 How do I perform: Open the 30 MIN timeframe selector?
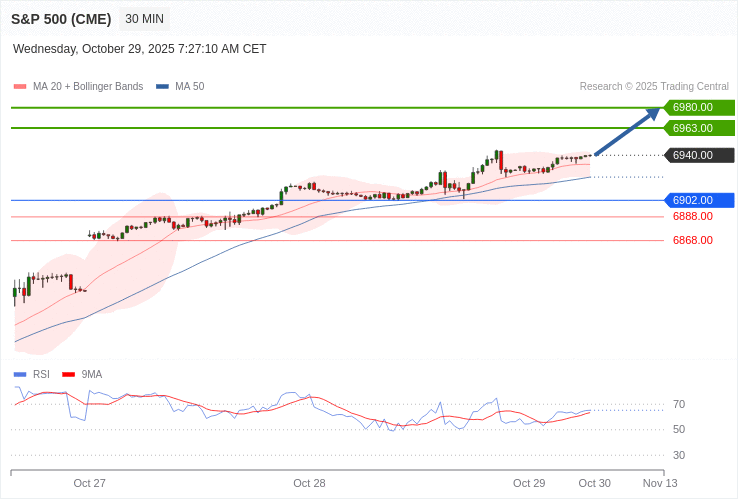point(144,19)
